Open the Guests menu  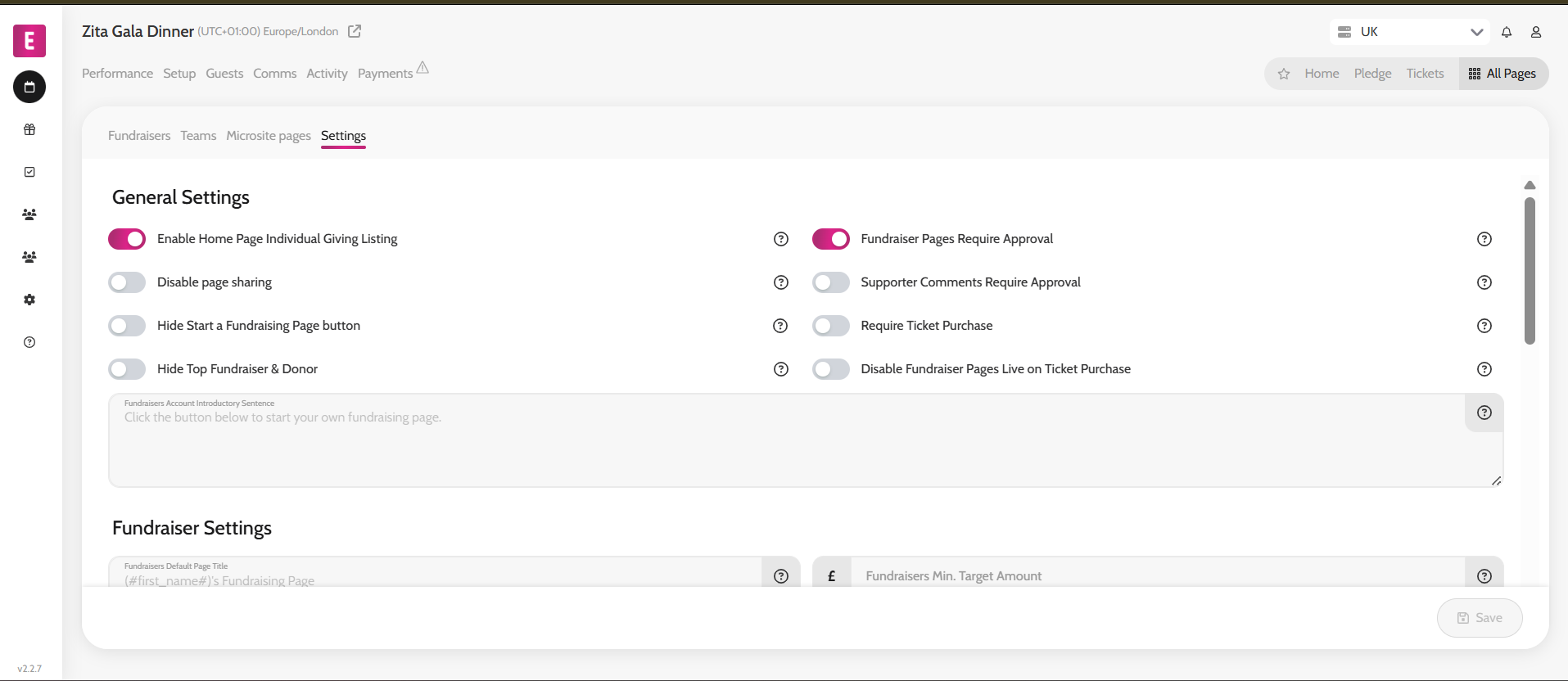pyautogui.click(x=224, y=74)
